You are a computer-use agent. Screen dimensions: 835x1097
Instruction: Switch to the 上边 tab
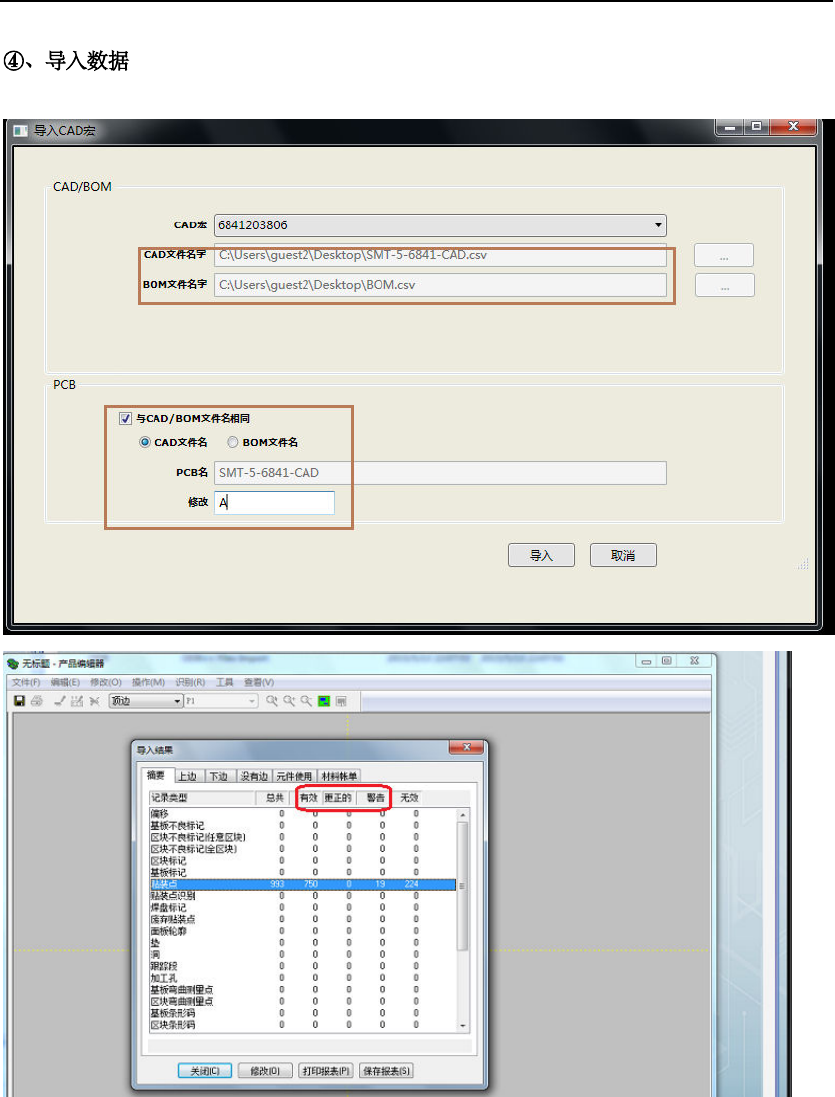[187, 777]
